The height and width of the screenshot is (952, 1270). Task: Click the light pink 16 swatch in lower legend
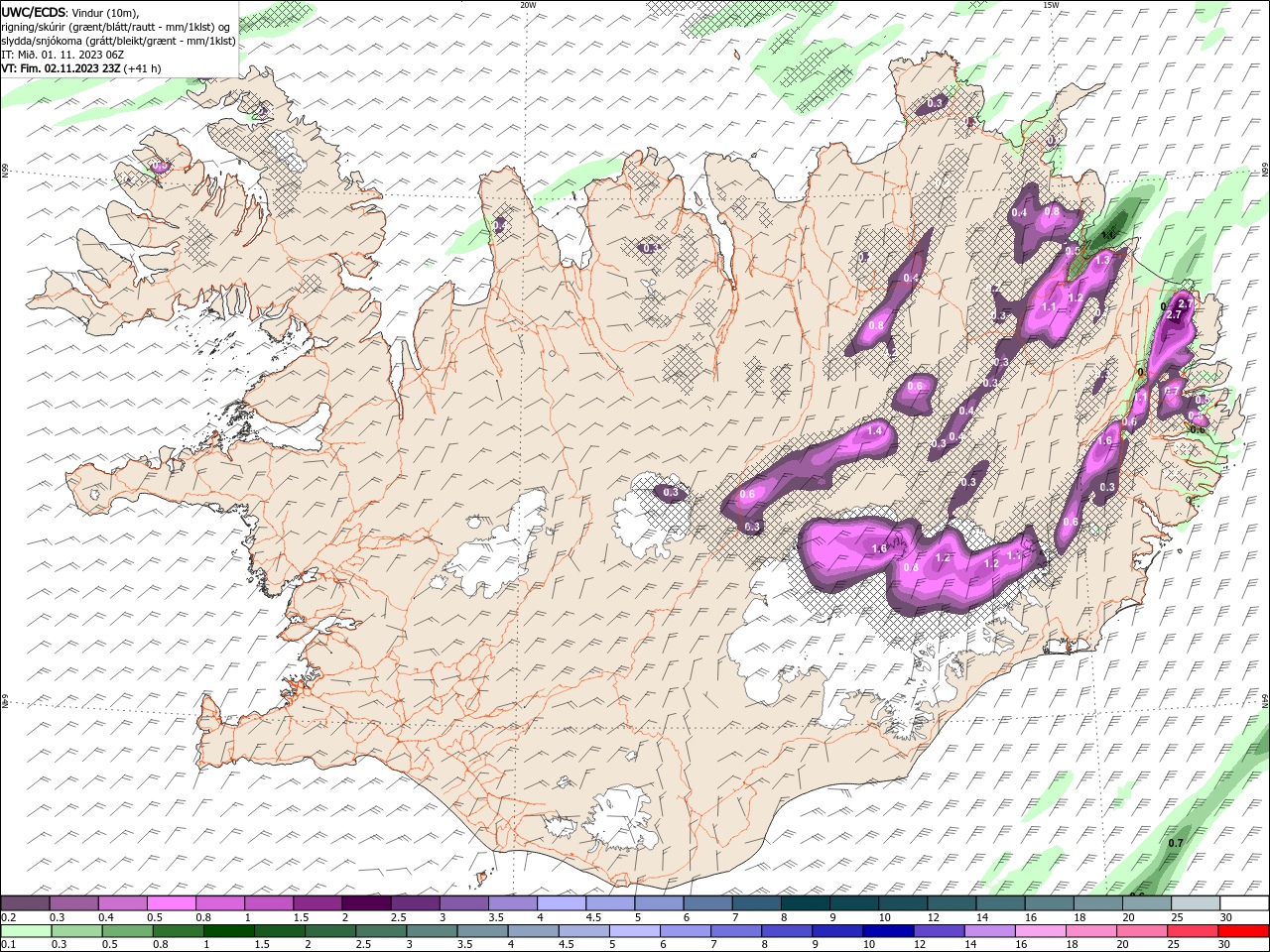click(x=1040, y=931)
